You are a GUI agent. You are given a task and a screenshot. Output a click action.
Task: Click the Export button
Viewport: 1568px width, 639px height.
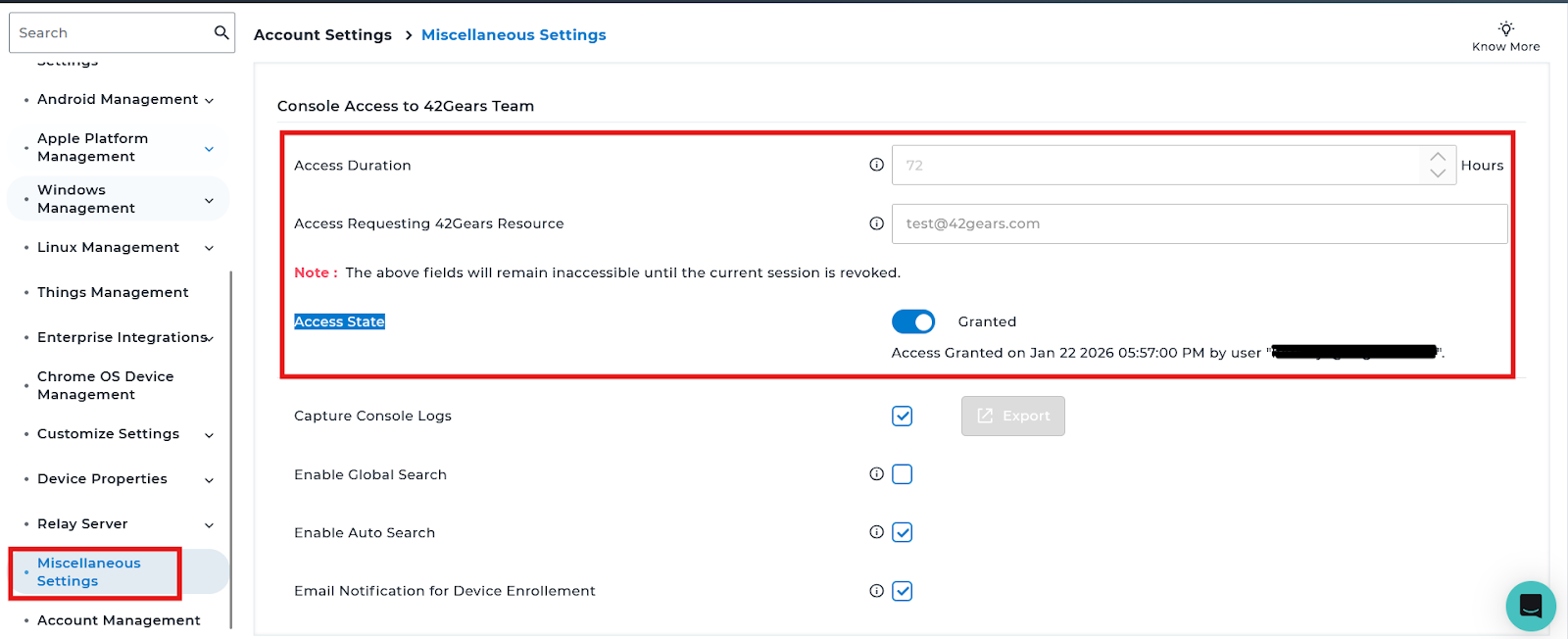[1012, 416]
